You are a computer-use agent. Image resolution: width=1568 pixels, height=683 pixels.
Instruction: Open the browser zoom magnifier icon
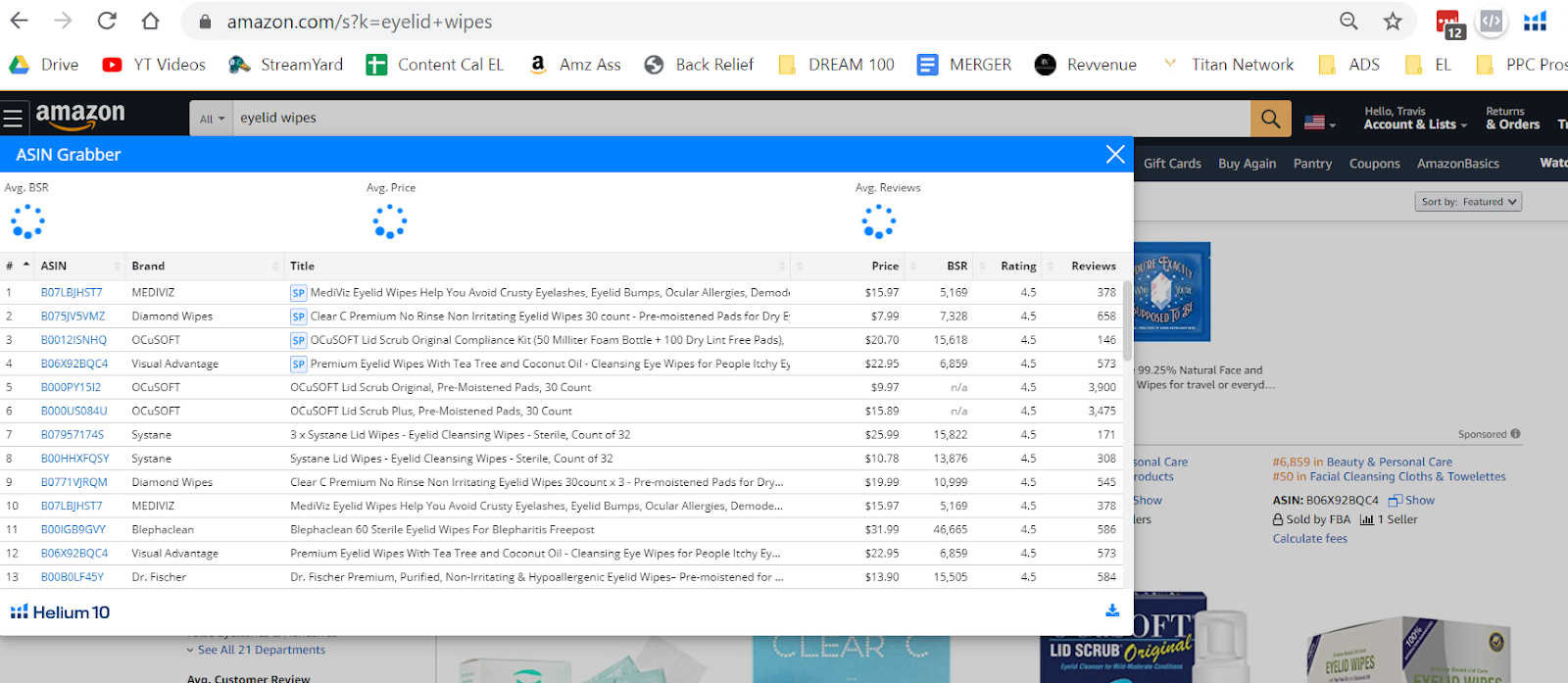(x=1348, y=21)
